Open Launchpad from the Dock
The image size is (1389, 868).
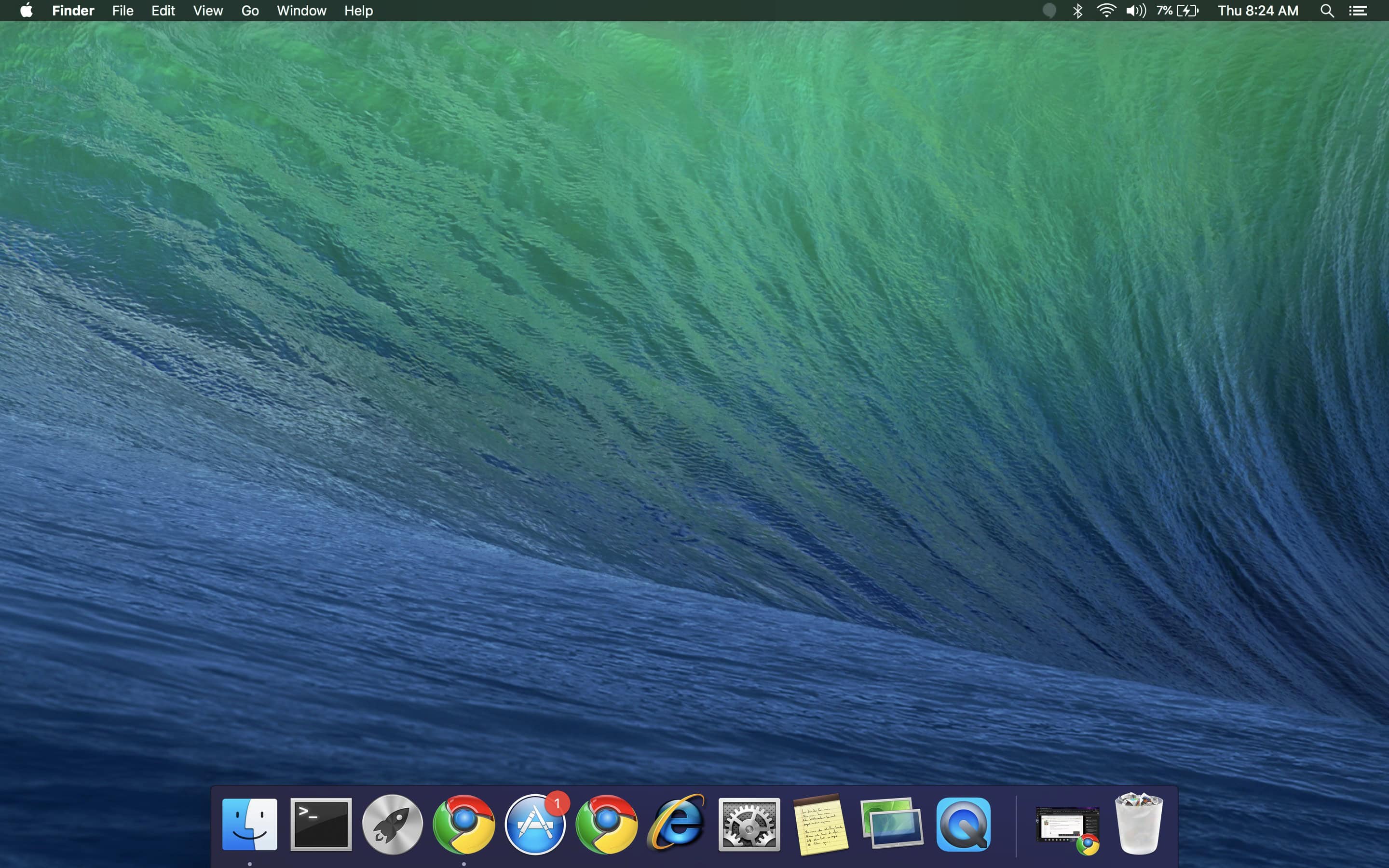[393, 823]
